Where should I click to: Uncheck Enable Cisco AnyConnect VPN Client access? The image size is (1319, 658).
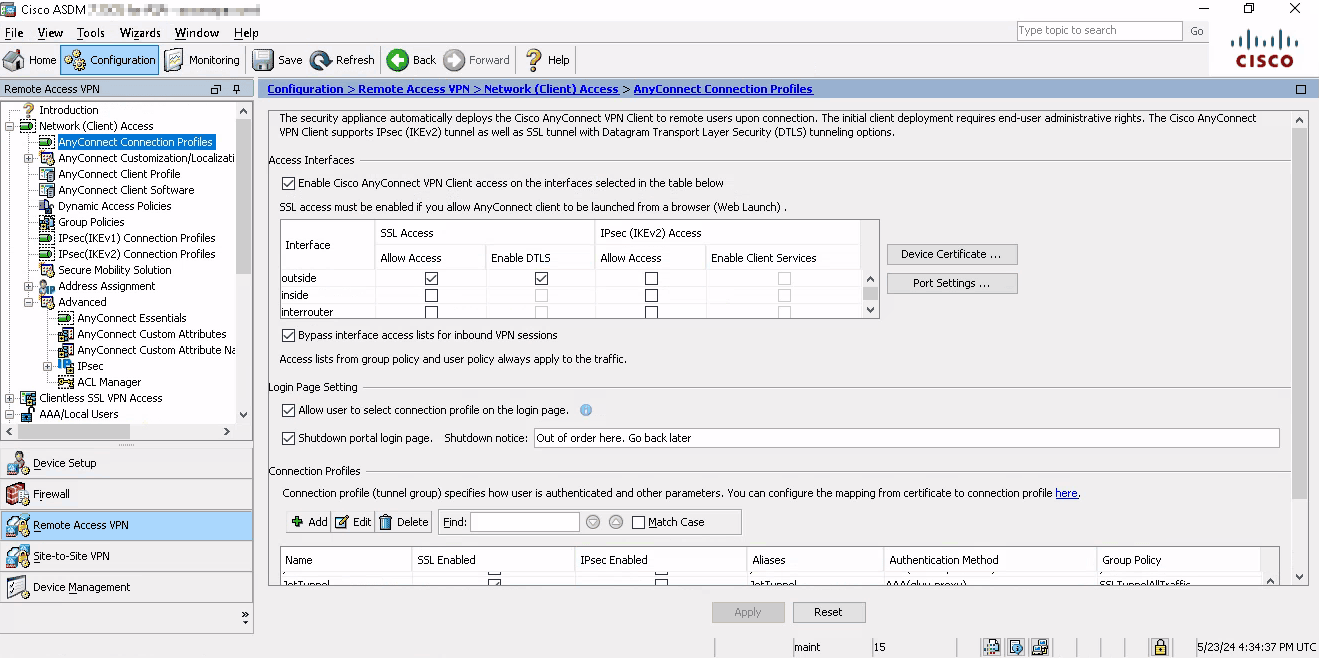point(289,184)
